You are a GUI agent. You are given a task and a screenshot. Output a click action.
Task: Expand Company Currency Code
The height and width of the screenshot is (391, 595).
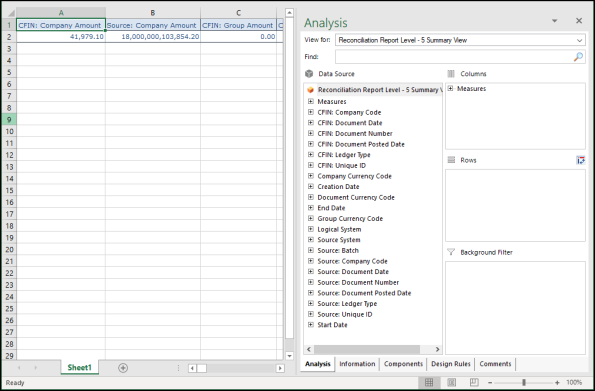[310, 176]
